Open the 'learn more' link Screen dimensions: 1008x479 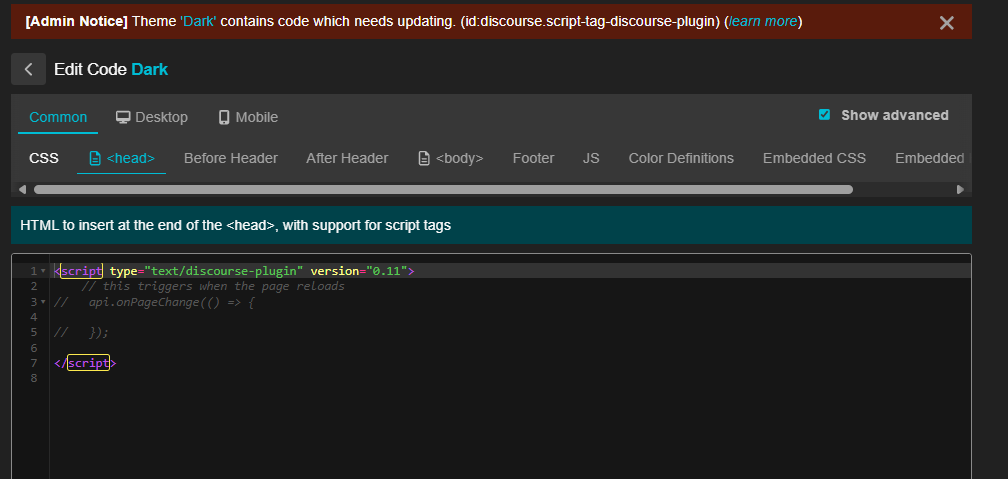762,21
